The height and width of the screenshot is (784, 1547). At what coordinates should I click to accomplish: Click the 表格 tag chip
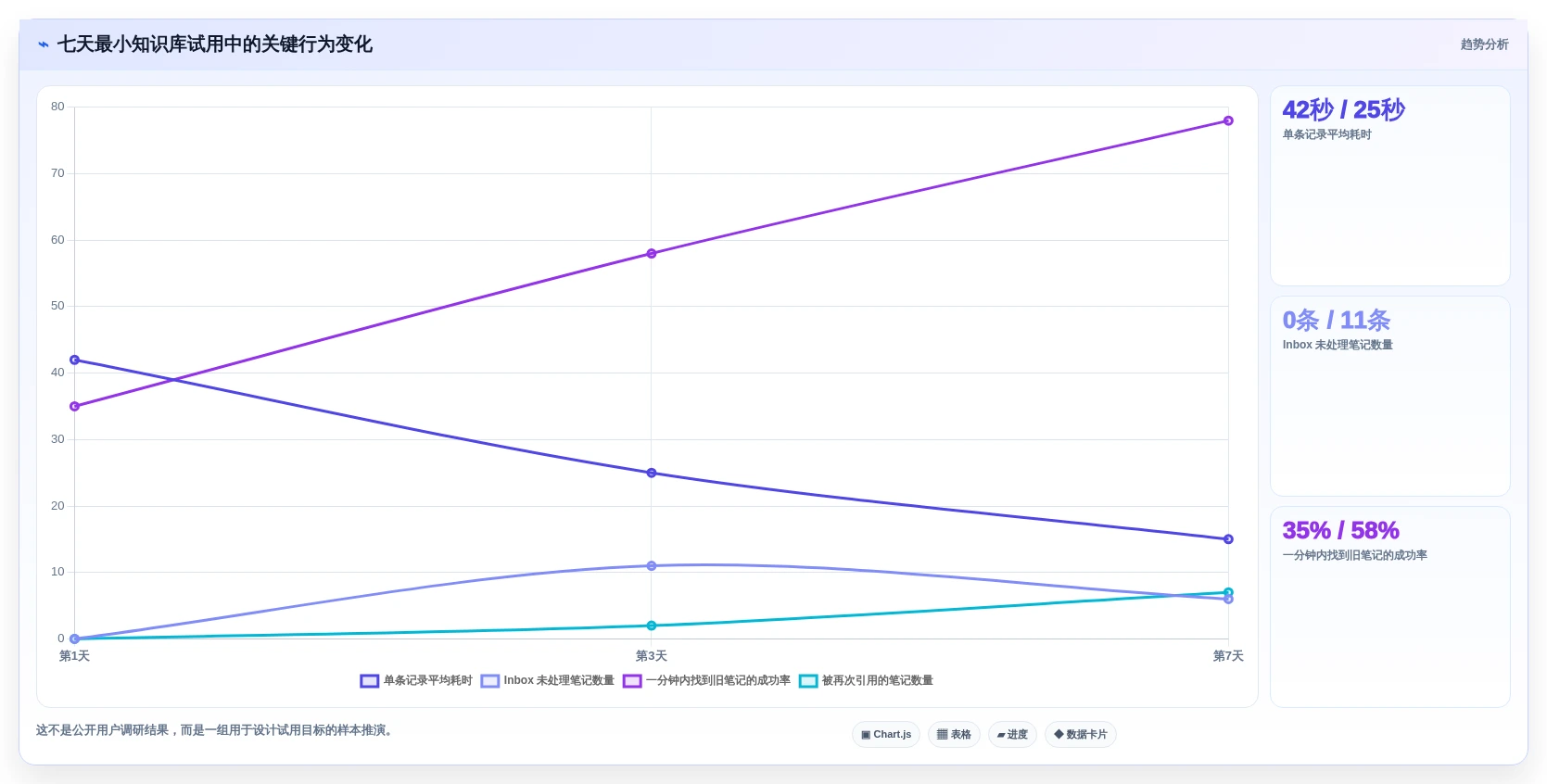pyautogui.click(x=954, y=734)
